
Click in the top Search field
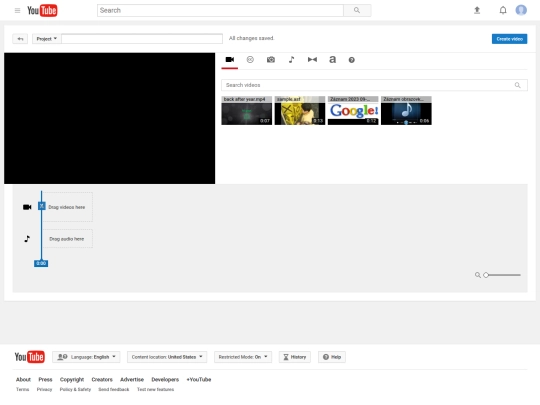(x=220, y=10)
